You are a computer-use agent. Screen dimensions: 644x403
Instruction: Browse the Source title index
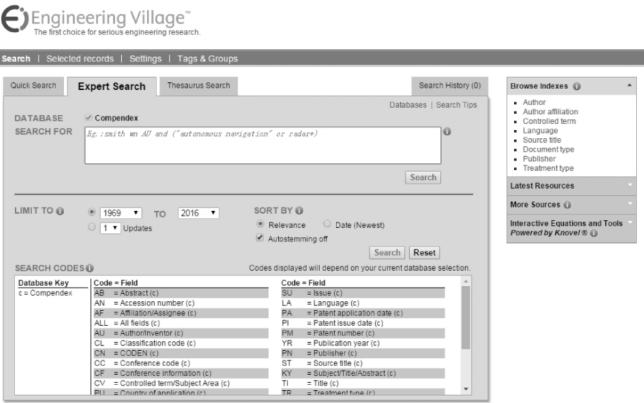[542, 140]
